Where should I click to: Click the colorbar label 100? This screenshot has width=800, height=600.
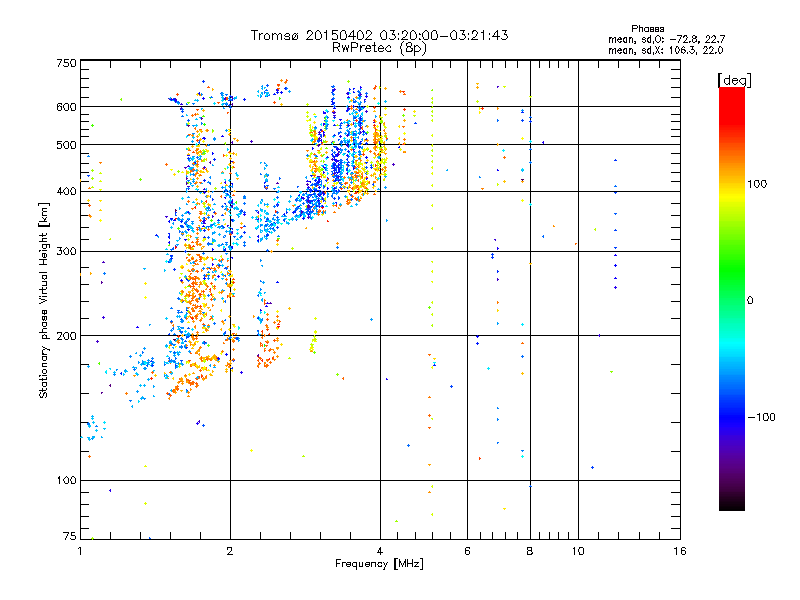757,184
